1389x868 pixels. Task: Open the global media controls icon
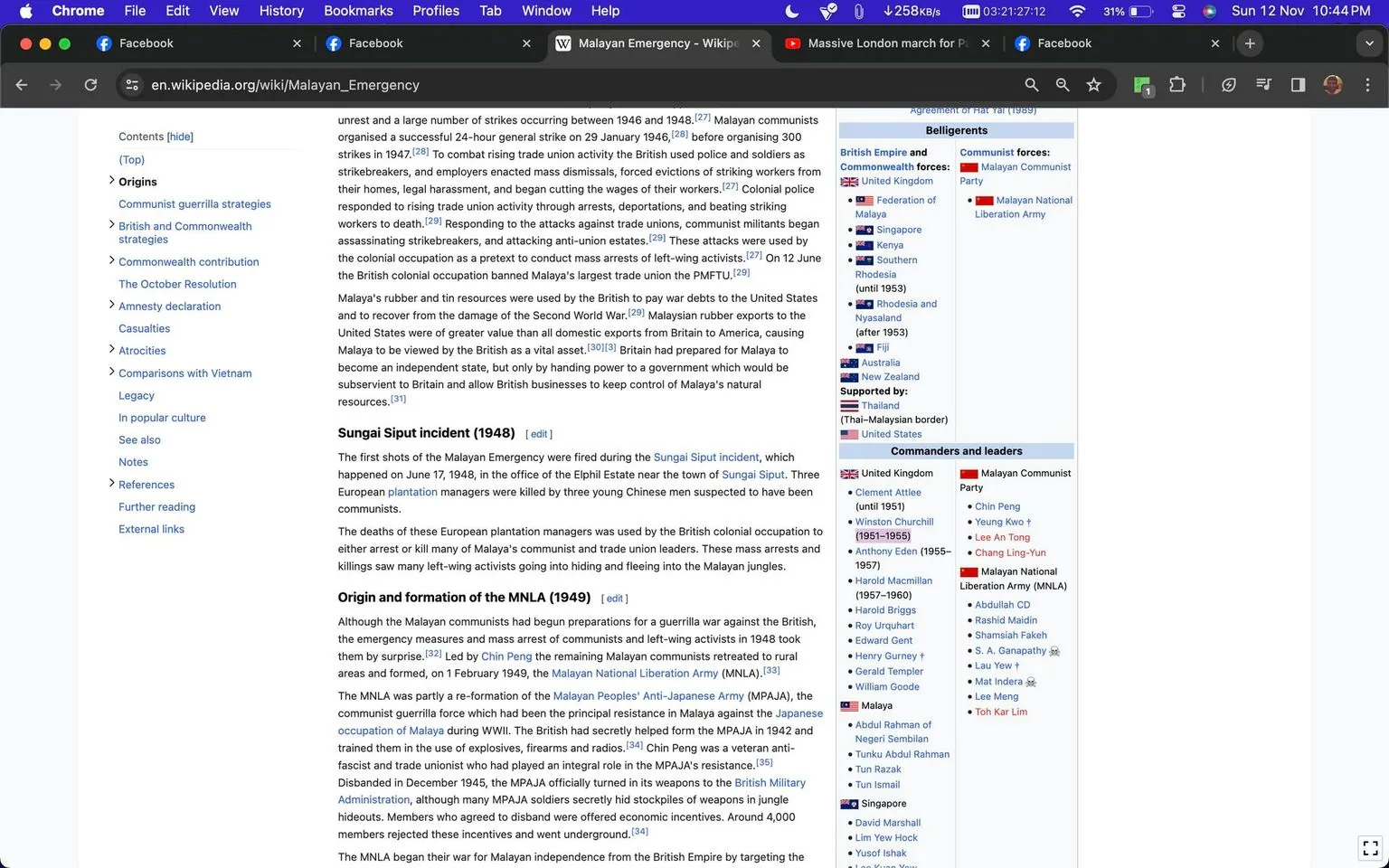click(x=1263, y=84)
